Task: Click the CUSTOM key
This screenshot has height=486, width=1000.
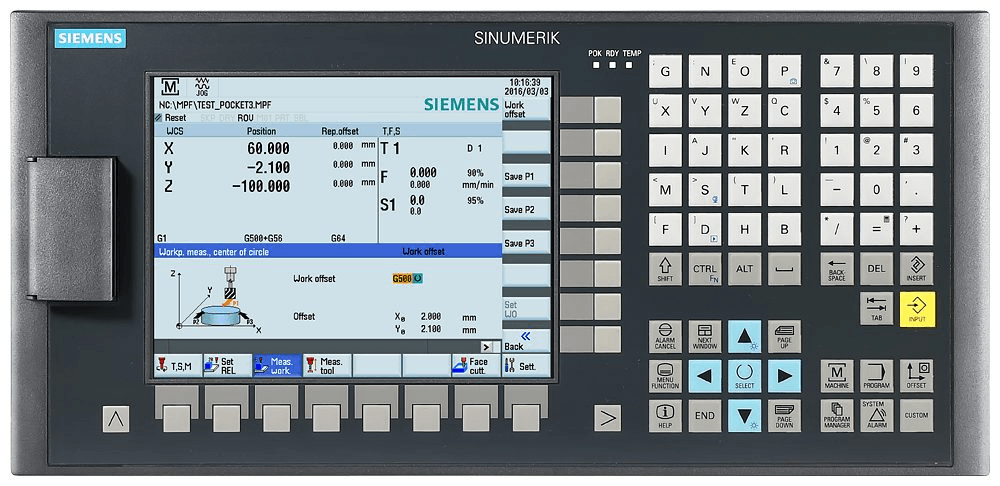Action: tap(916, 416)
